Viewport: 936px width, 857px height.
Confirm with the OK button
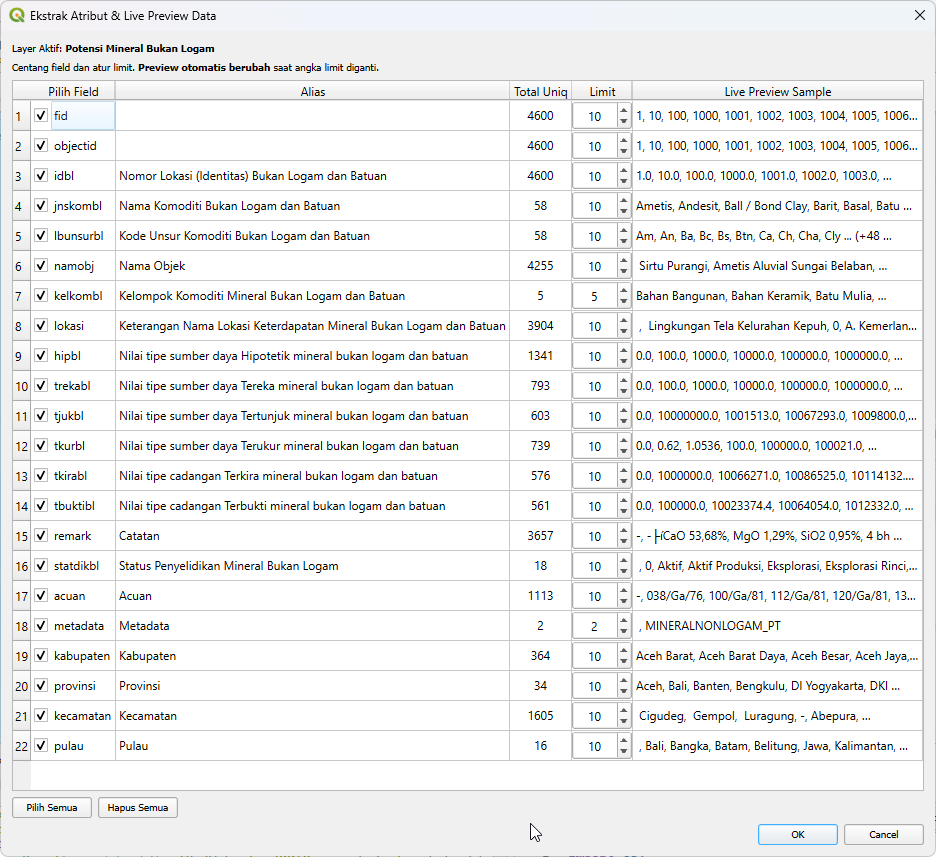(797, 834)
